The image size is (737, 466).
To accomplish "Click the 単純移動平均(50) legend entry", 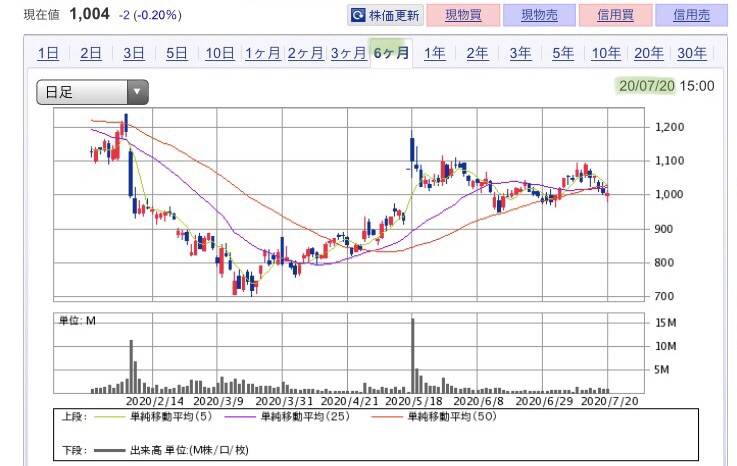I will (434, 416).
